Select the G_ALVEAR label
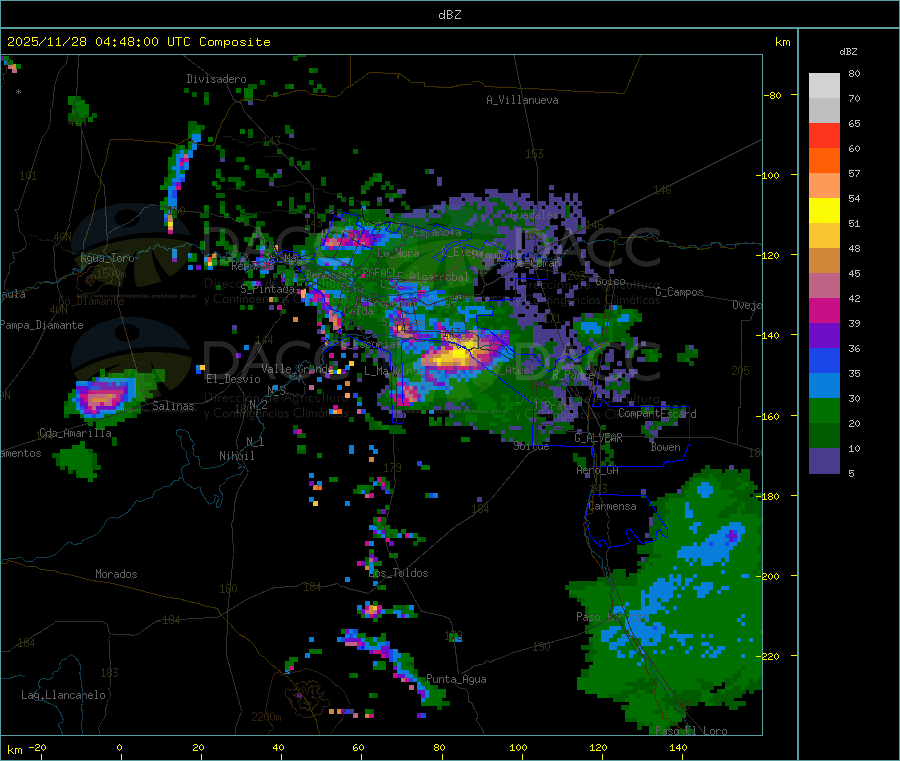This screenshot has width=900, height=761. [598, 437]
